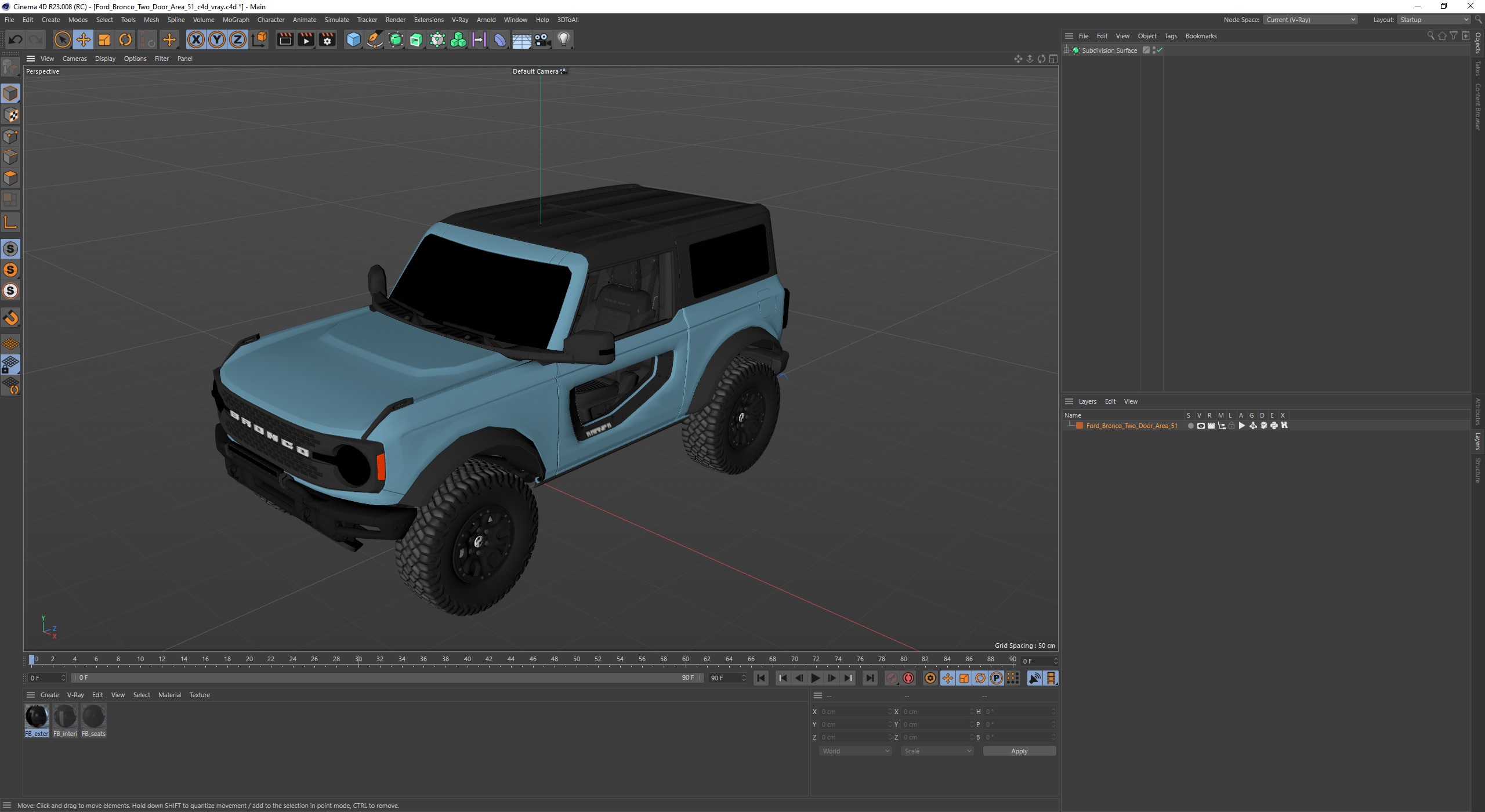Image resolution: width=1485 pixels, height=812 pixels.
Task: Play the animation forward
Action: [x=815, y=678]
